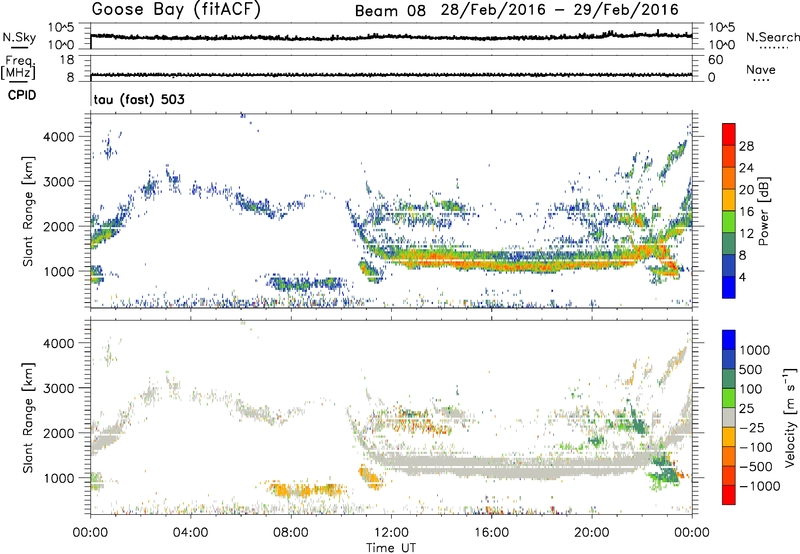The width and height of the screenshot is (800, 554).
Task: Click the gray segment of the Velocity color bar
Action: pos(729,418)
